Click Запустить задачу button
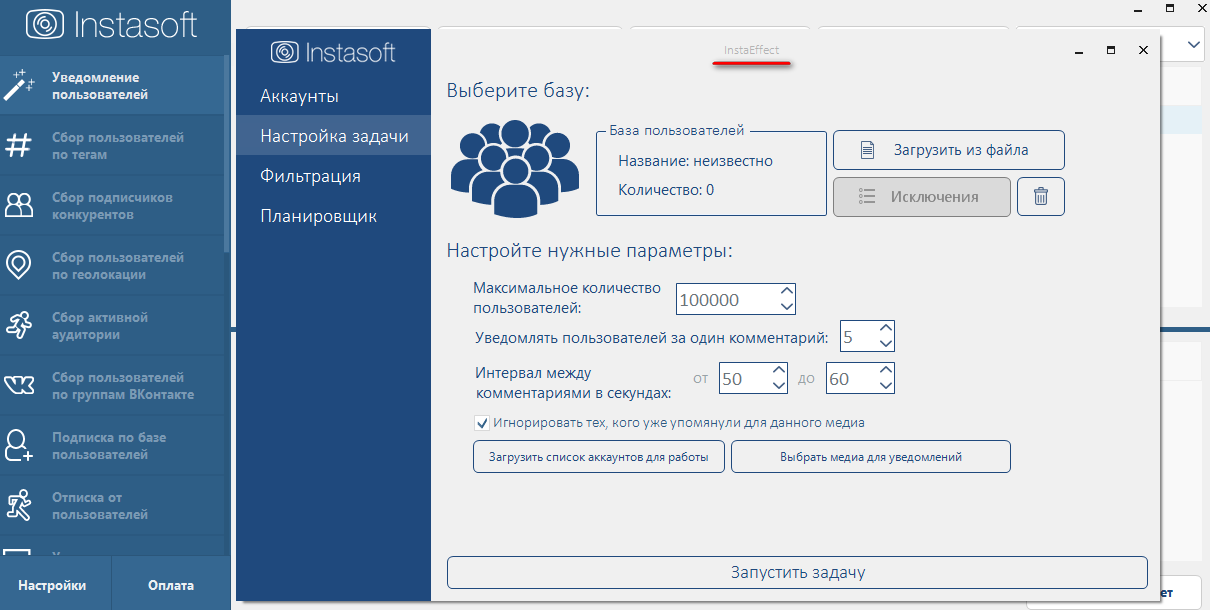Screen dimensions: 1210x610 [x=796, y=573]
